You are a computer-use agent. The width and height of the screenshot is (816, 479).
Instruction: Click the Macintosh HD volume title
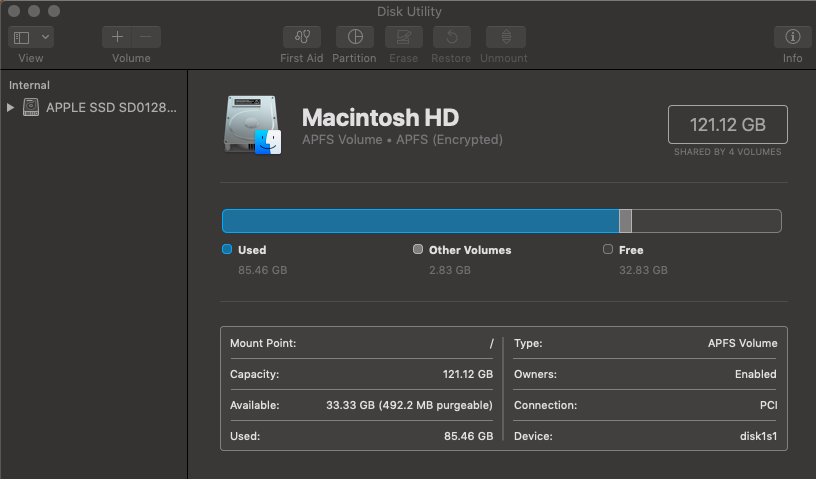point(380,118)
